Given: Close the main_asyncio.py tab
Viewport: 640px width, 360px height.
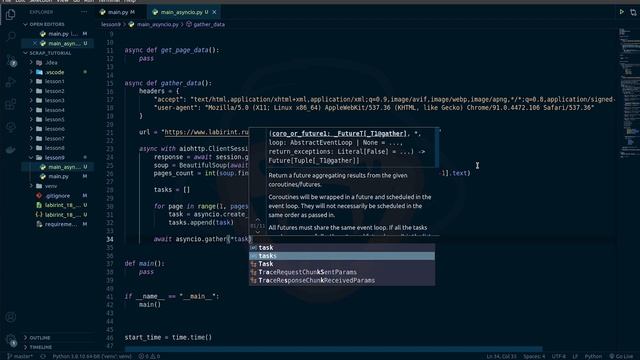Looking at the screenshot, I should point(214,12).
